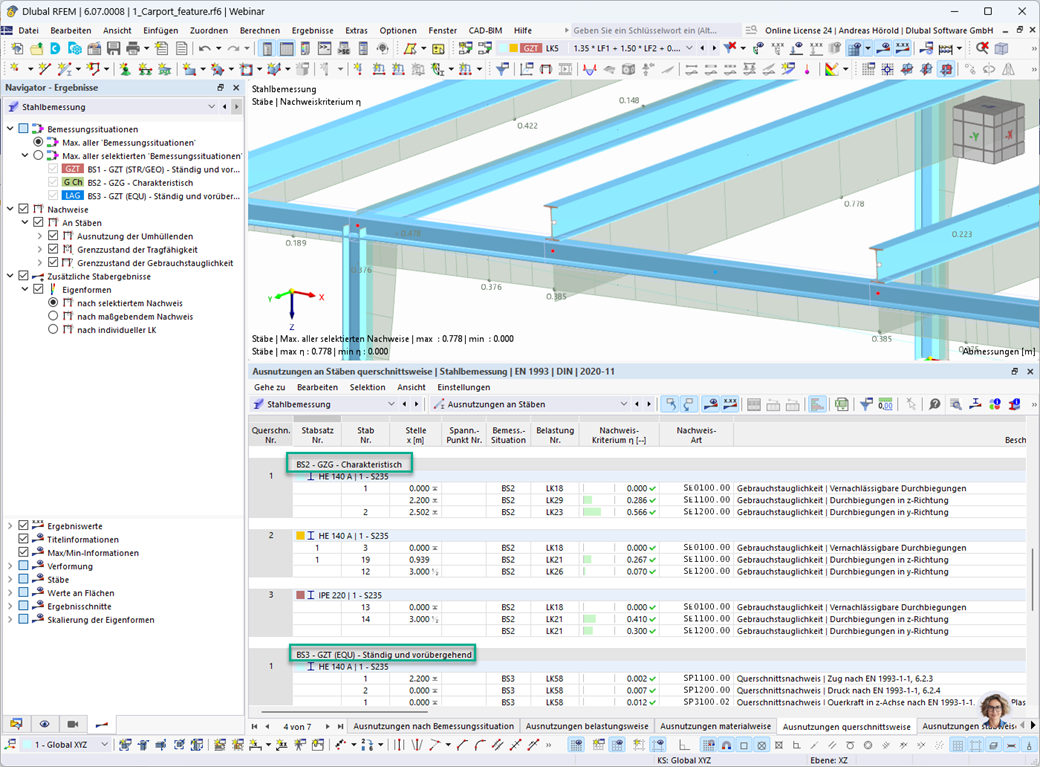Click the results bar chart display icon in table toolbar

[817, 404]
